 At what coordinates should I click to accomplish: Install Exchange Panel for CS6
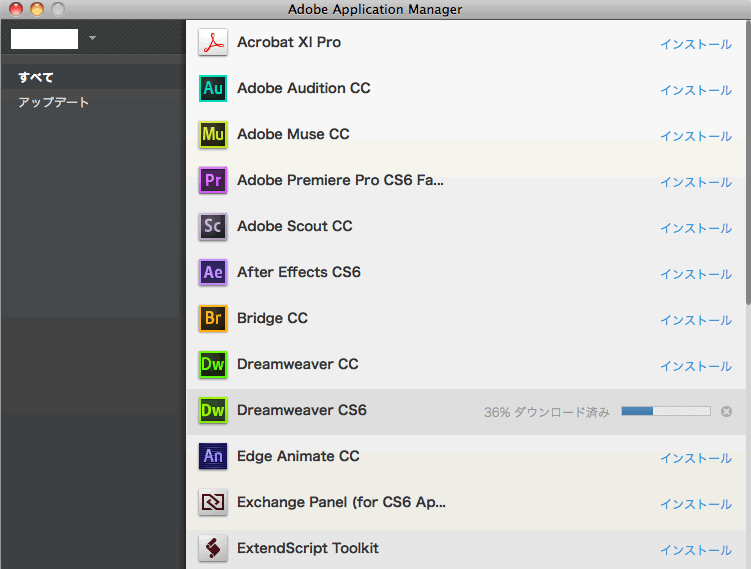pyautogui.click(x=696, y=504)
